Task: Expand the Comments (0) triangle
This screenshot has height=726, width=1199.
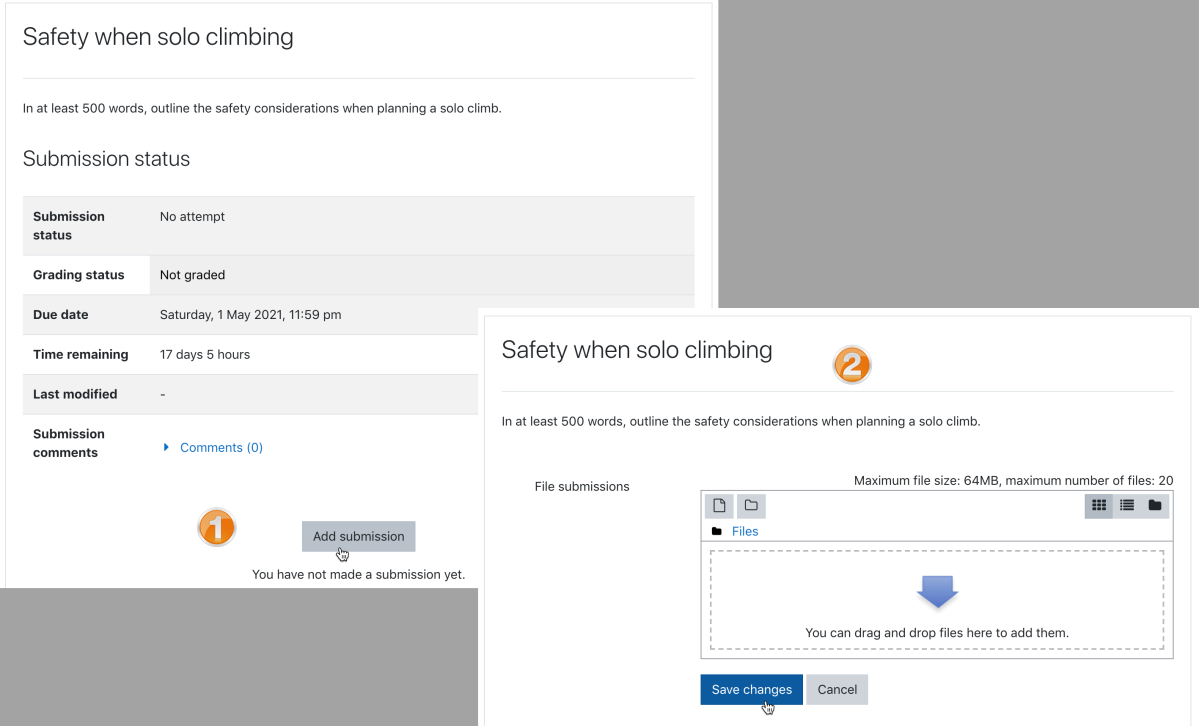Action: click(166, 448)
